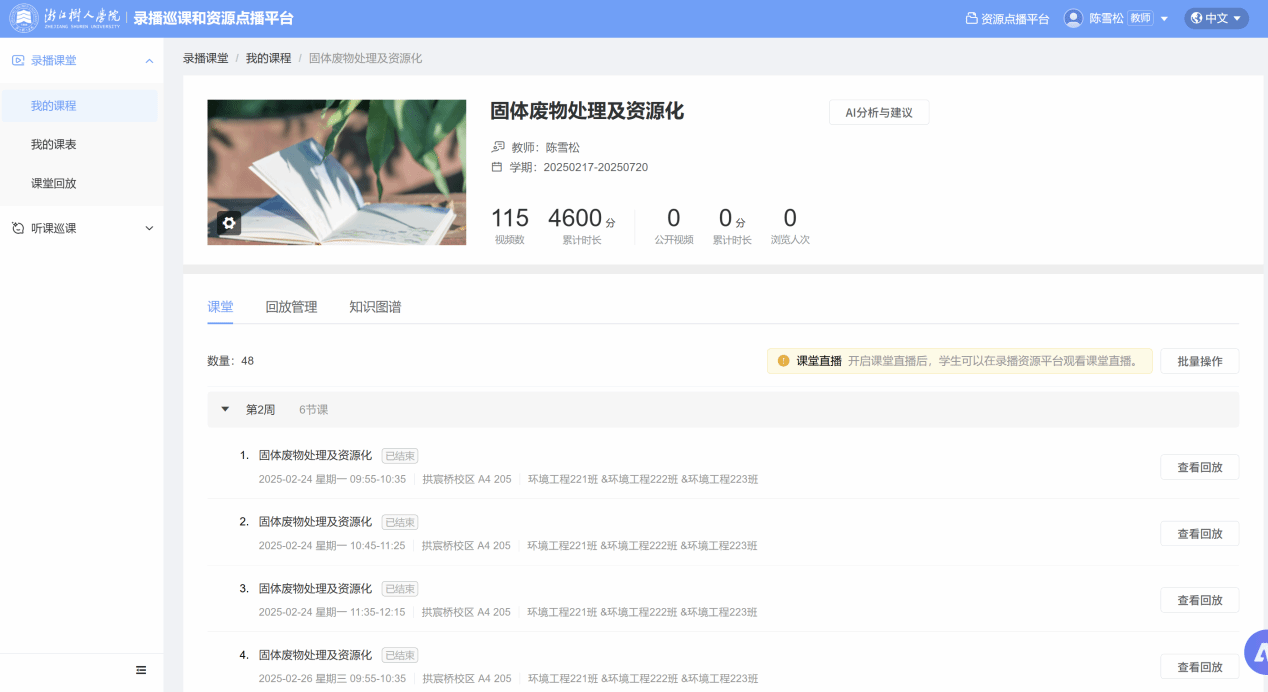This screenshot has width=1268, height=692.
Task: Click the 录播课堂 video icon in sidebar
Action: (17, 60)
